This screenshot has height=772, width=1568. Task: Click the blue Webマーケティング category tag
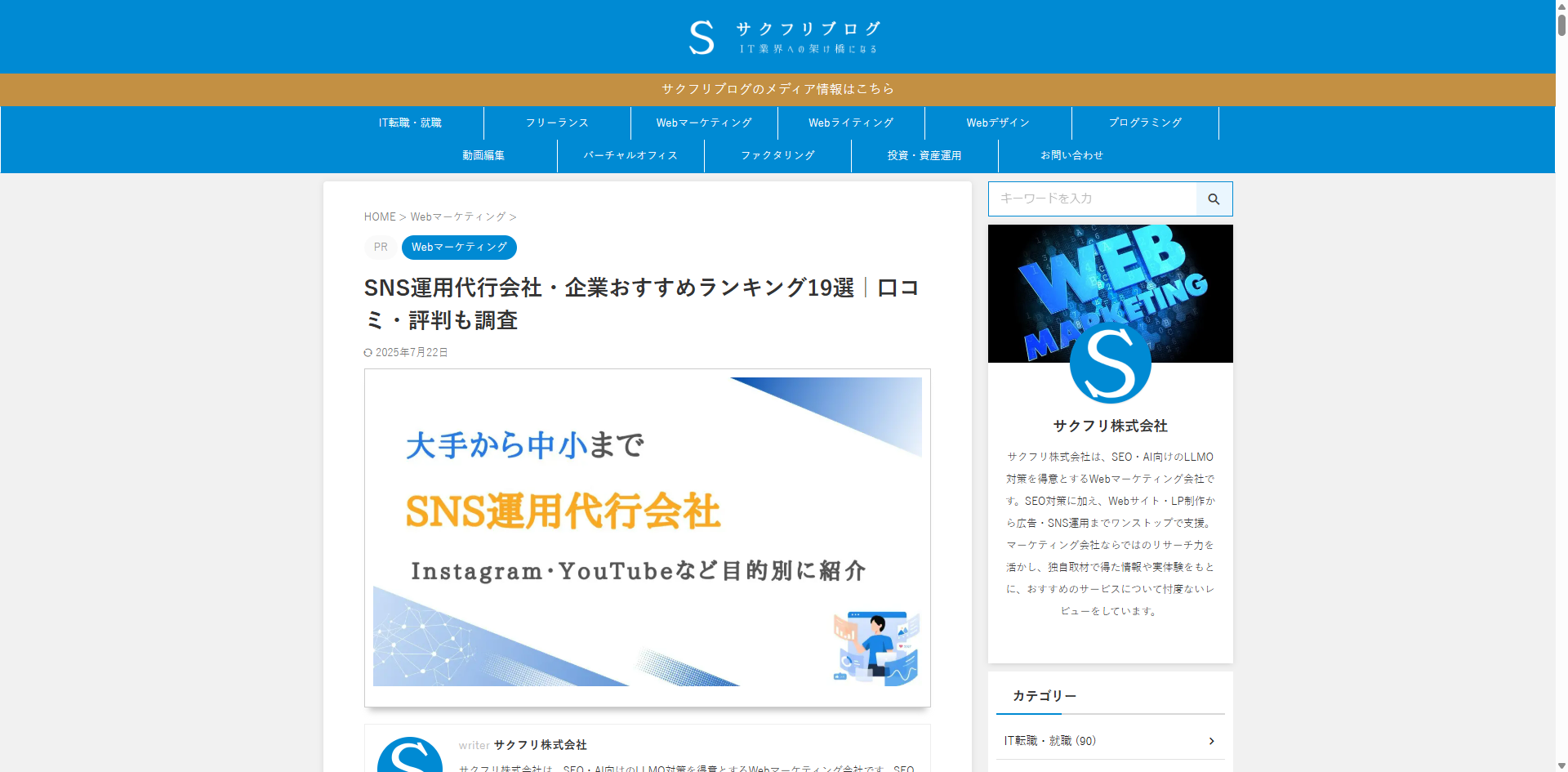click(459, 248)
